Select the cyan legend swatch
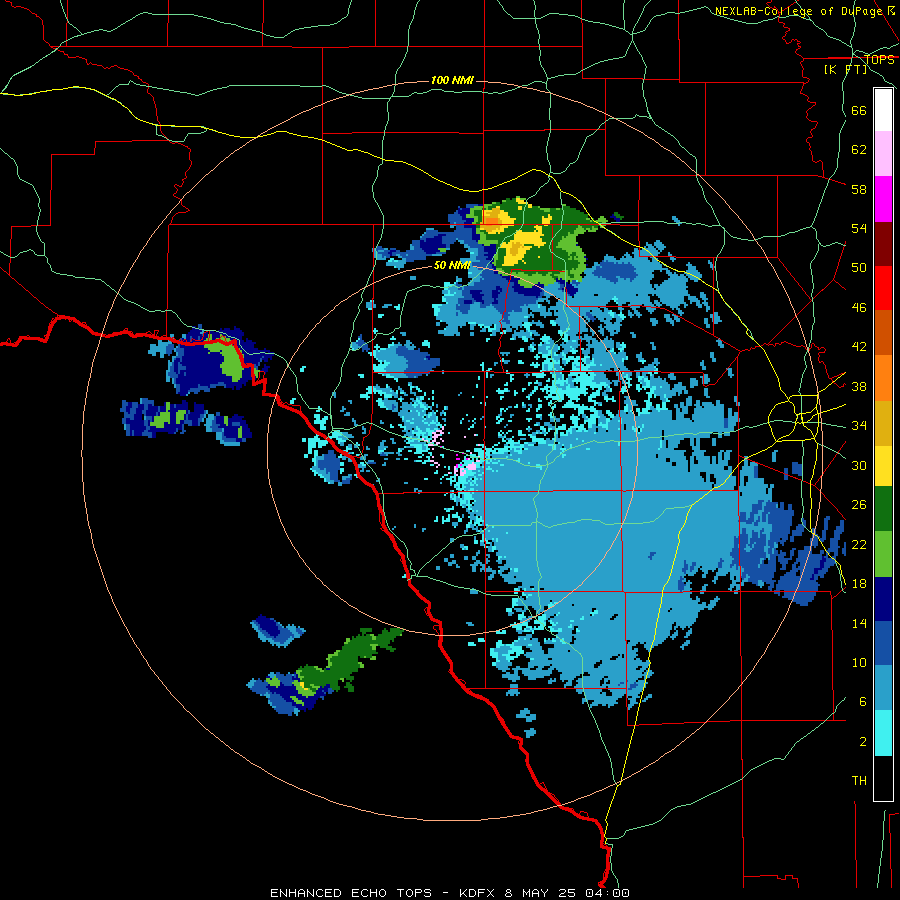Screen dimensions: 900x900 point(883,733)
